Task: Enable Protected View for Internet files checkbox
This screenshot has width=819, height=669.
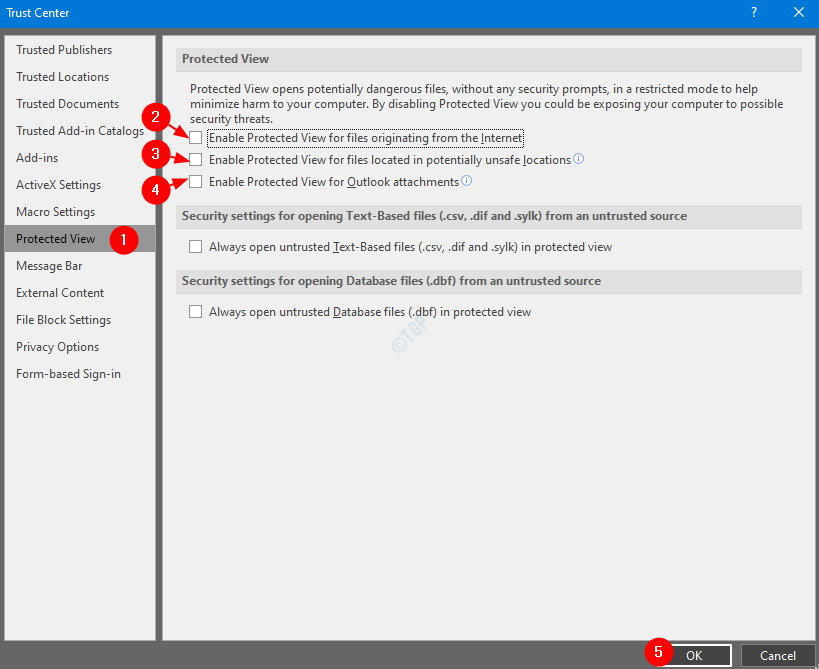Action: (x=196, y=138)
